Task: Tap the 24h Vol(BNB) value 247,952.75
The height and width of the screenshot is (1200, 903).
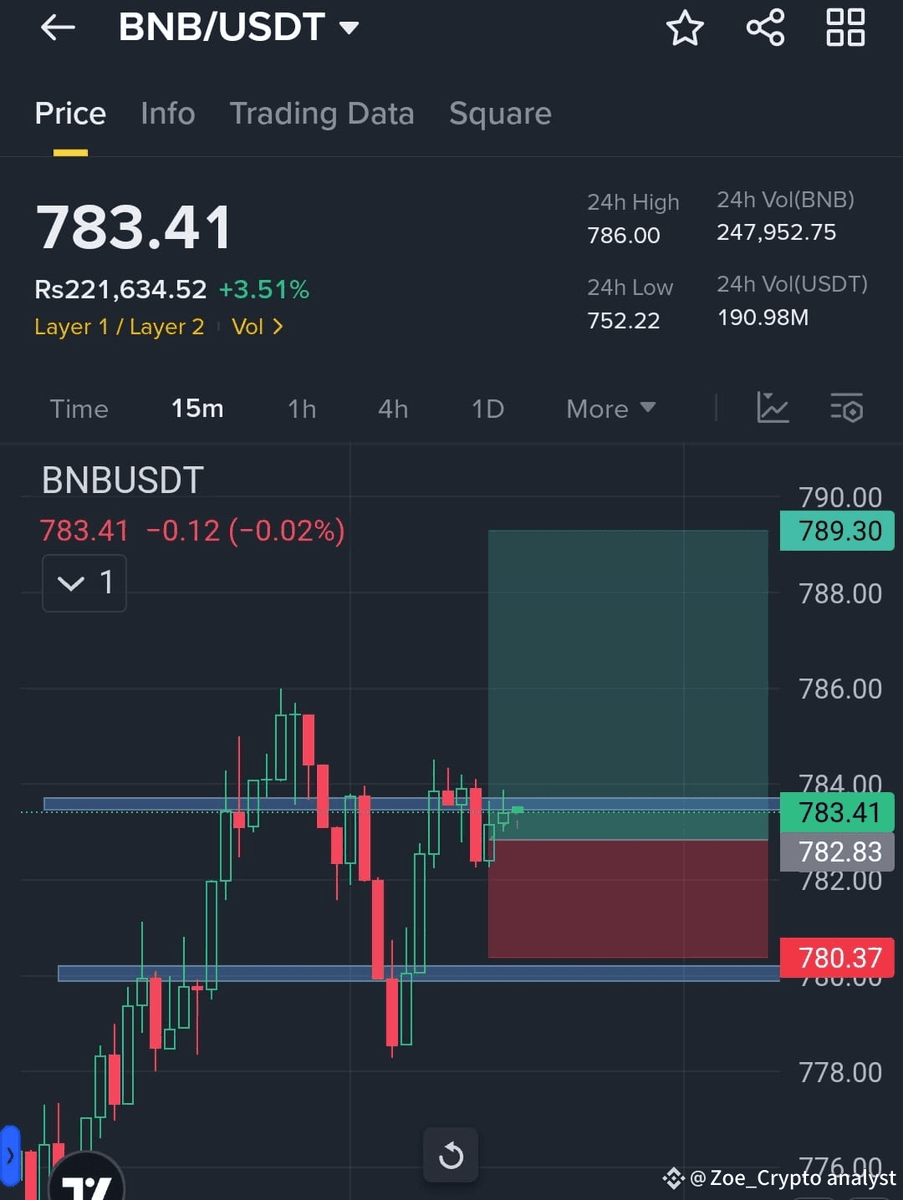Action: coord(776,233)
